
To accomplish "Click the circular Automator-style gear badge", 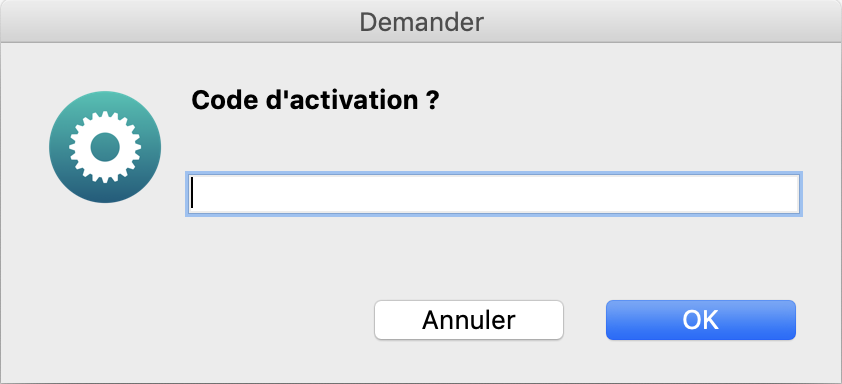I will point(105,147).
